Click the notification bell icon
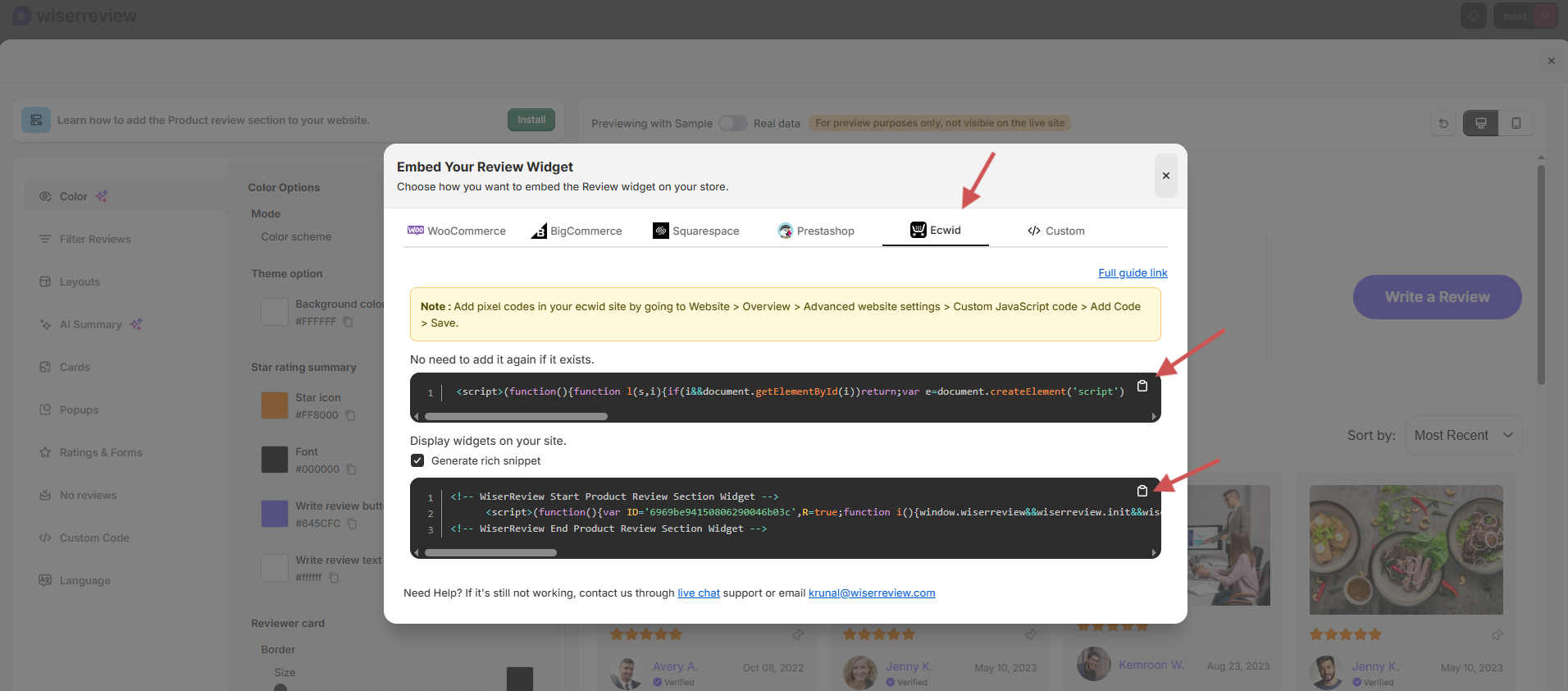 [1473, 16]
